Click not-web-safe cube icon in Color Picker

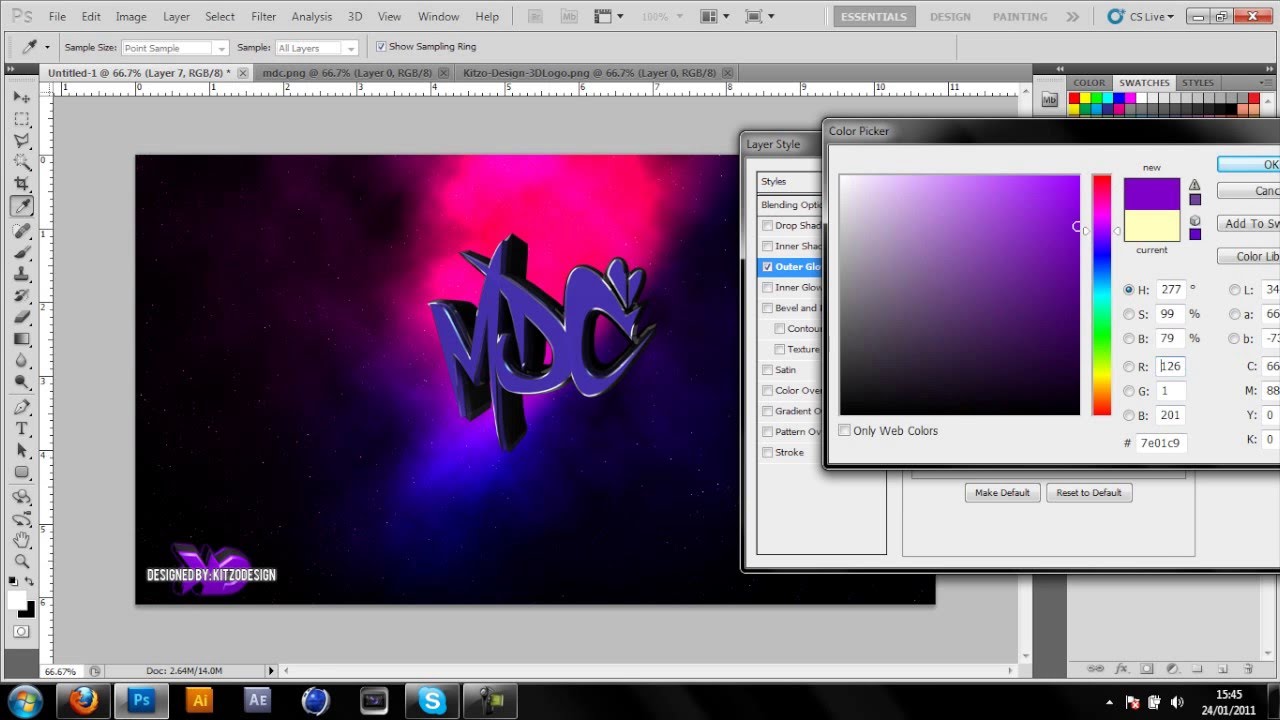(1195, 220)
